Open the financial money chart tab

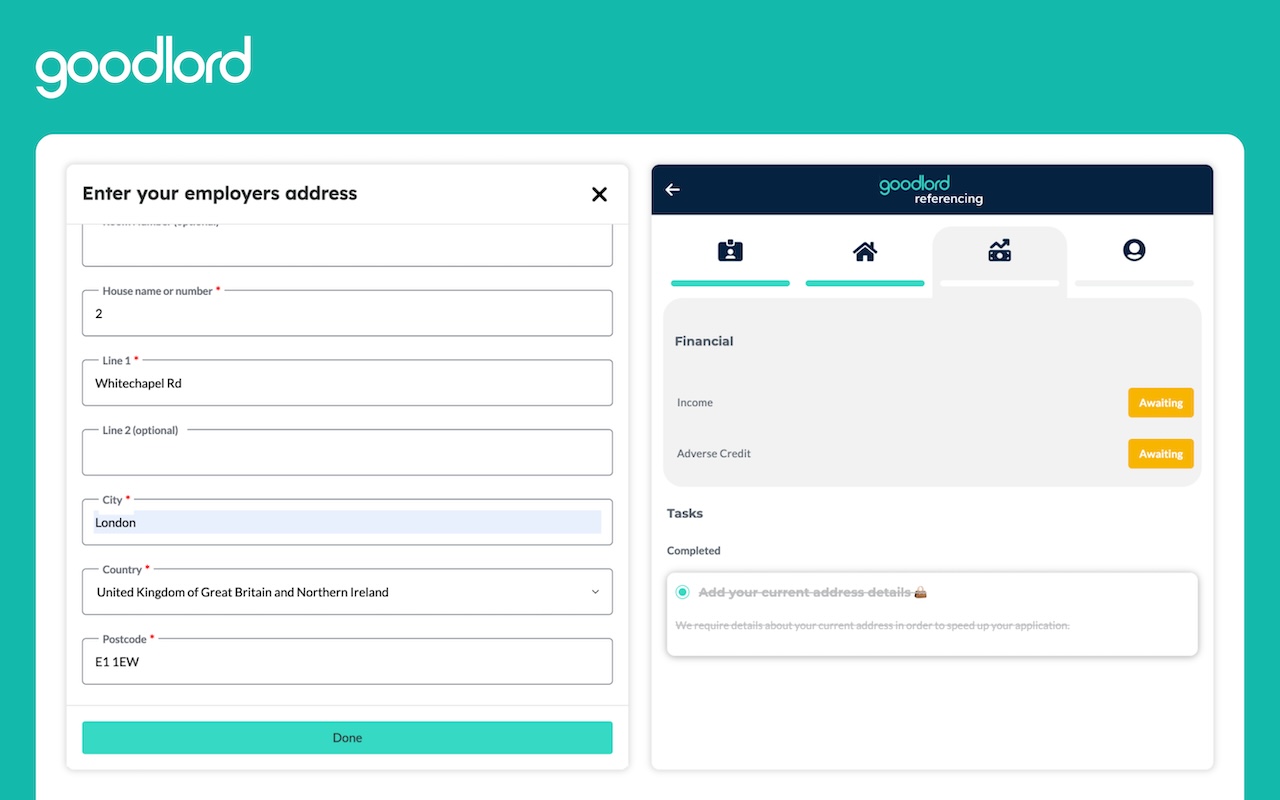pos(999,251)
